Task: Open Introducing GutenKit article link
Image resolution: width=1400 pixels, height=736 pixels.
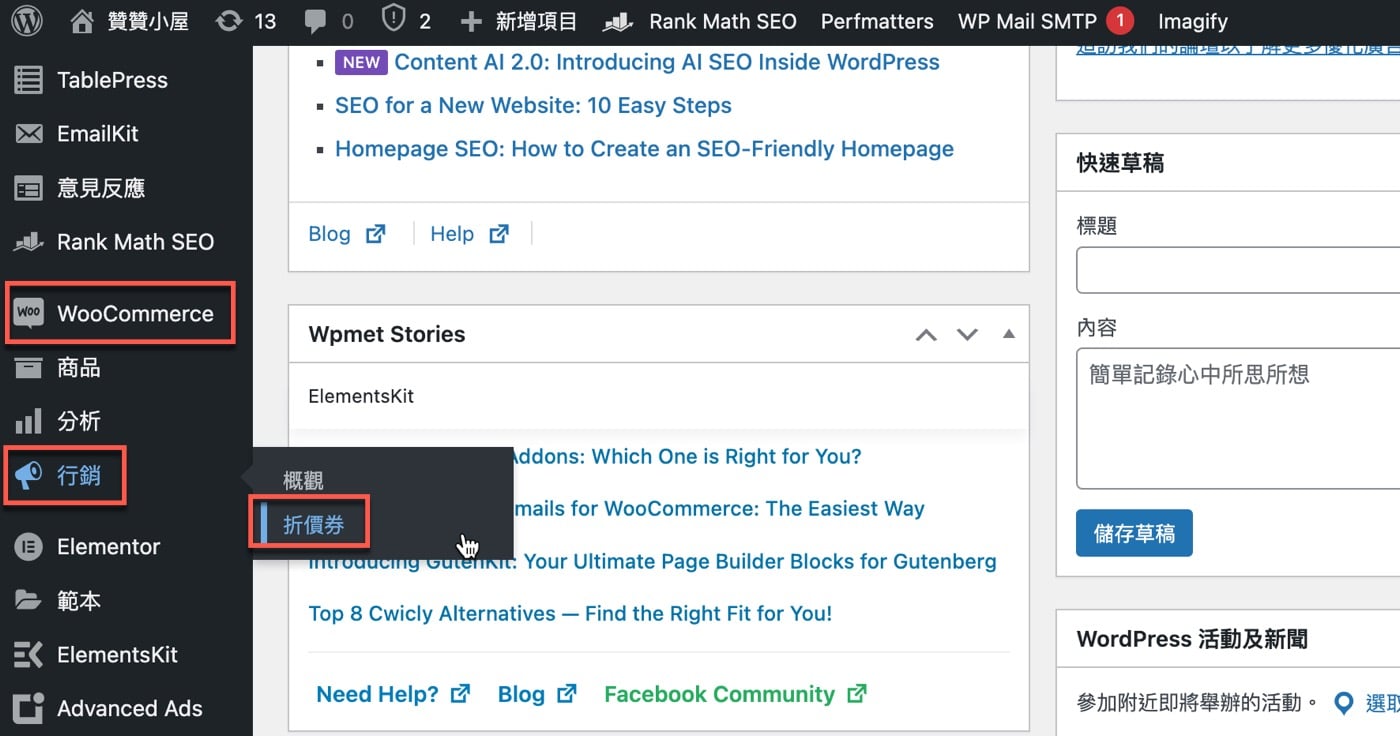Action: point(652,562)
